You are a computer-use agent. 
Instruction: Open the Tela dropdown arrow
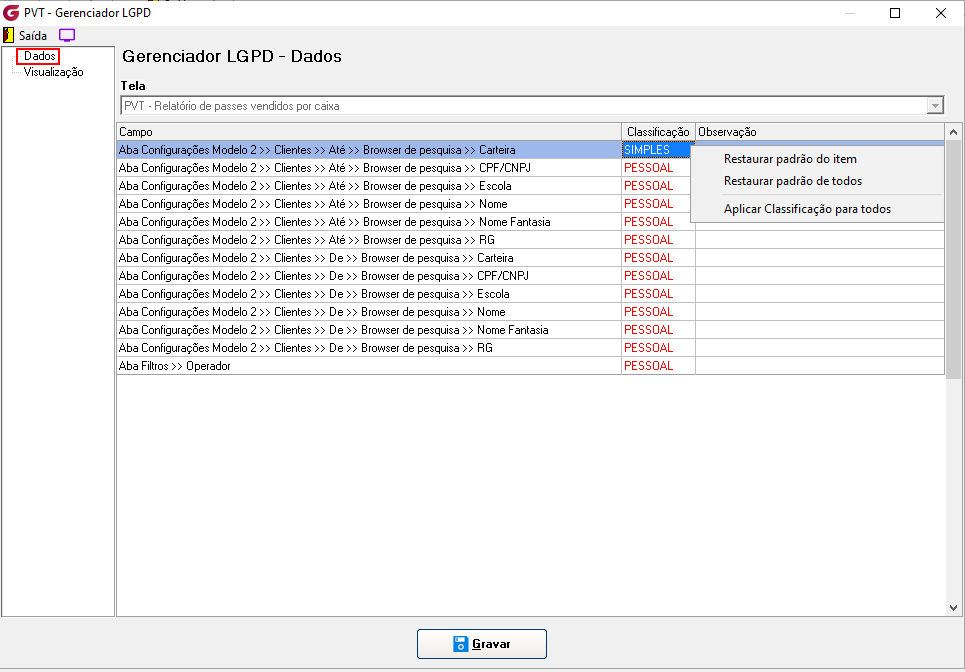935,106
